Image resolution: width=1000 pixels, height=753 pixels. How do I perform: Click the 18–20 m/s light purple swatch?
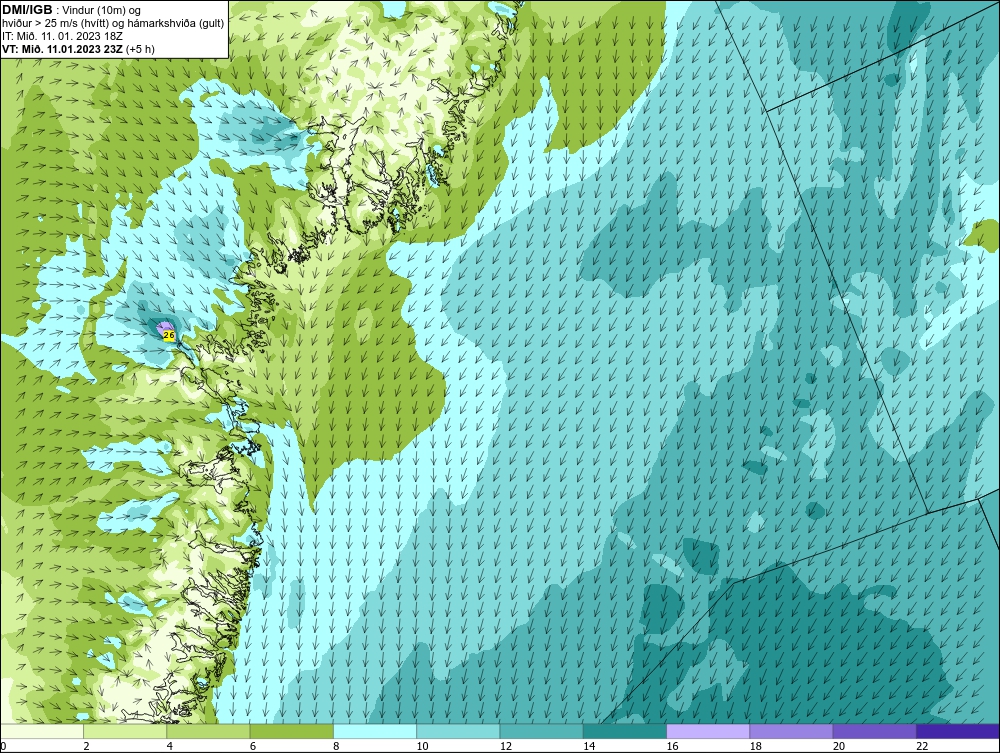(791, 731)
